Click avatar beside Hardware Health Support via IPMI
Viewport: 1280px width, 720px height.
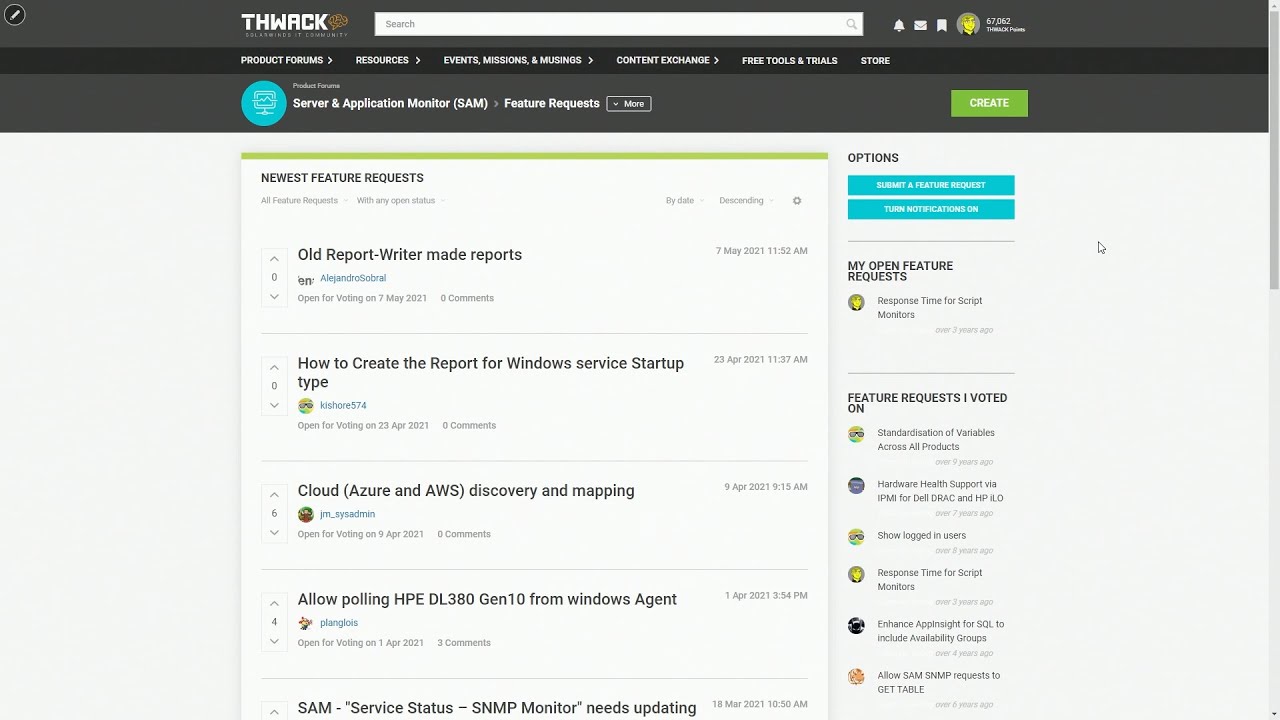click(856, 485)
